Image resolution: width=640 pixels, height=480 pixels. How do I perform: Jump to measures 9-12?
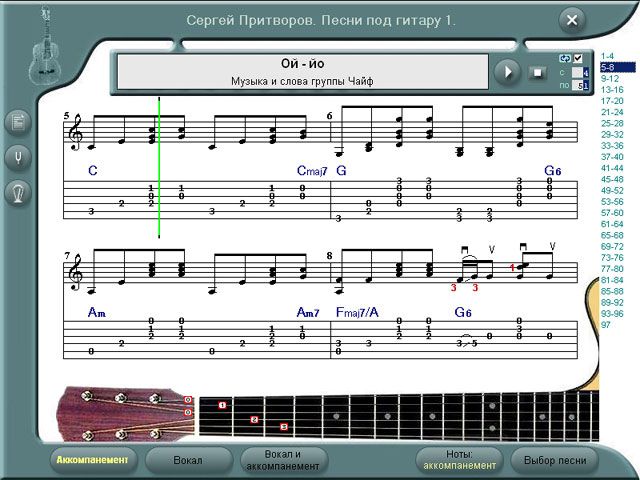tap(610, 78)
